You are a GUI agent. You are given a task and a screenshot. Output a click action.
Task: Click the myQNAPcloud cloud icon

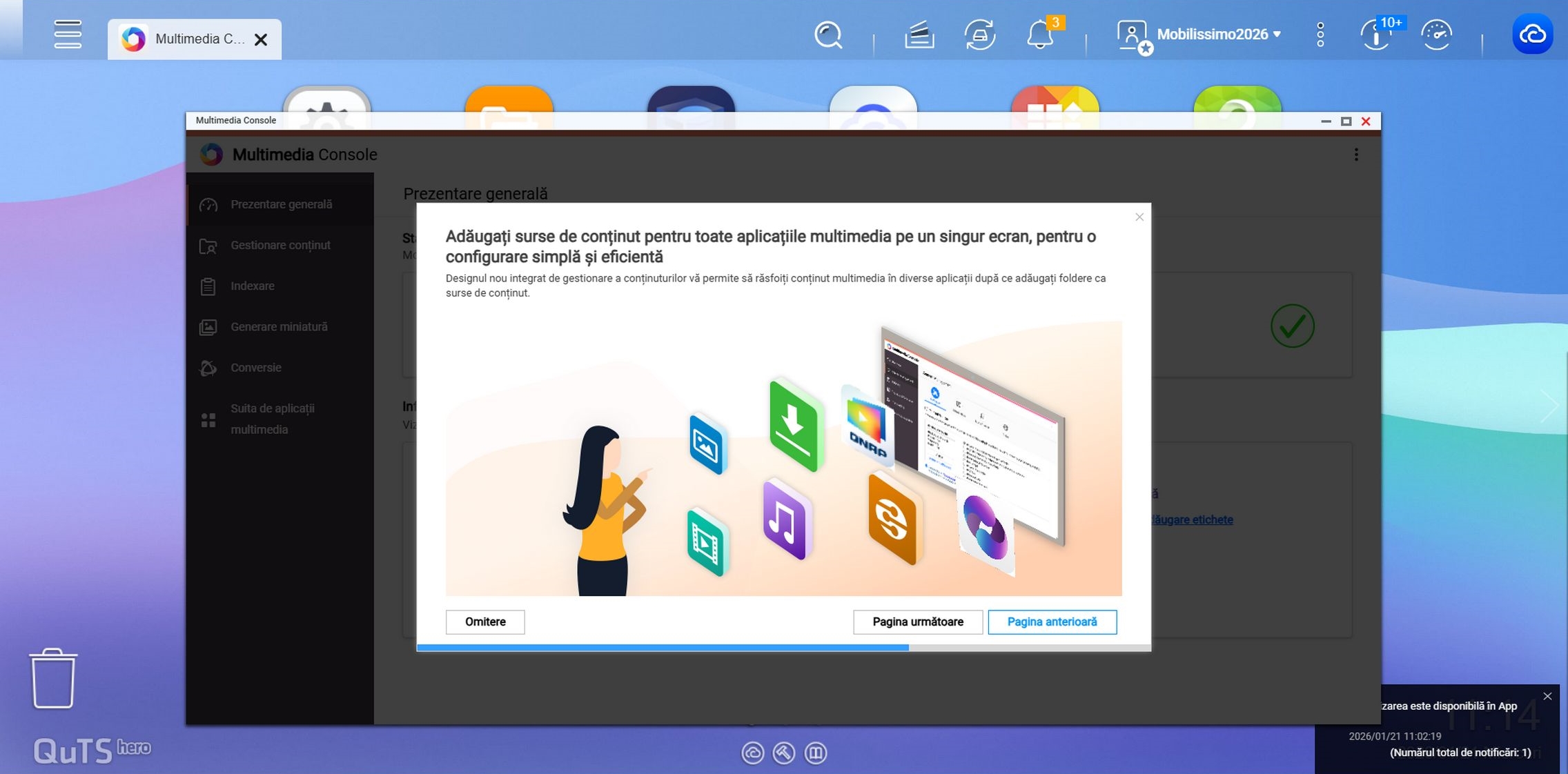(x=1532, y=34)
